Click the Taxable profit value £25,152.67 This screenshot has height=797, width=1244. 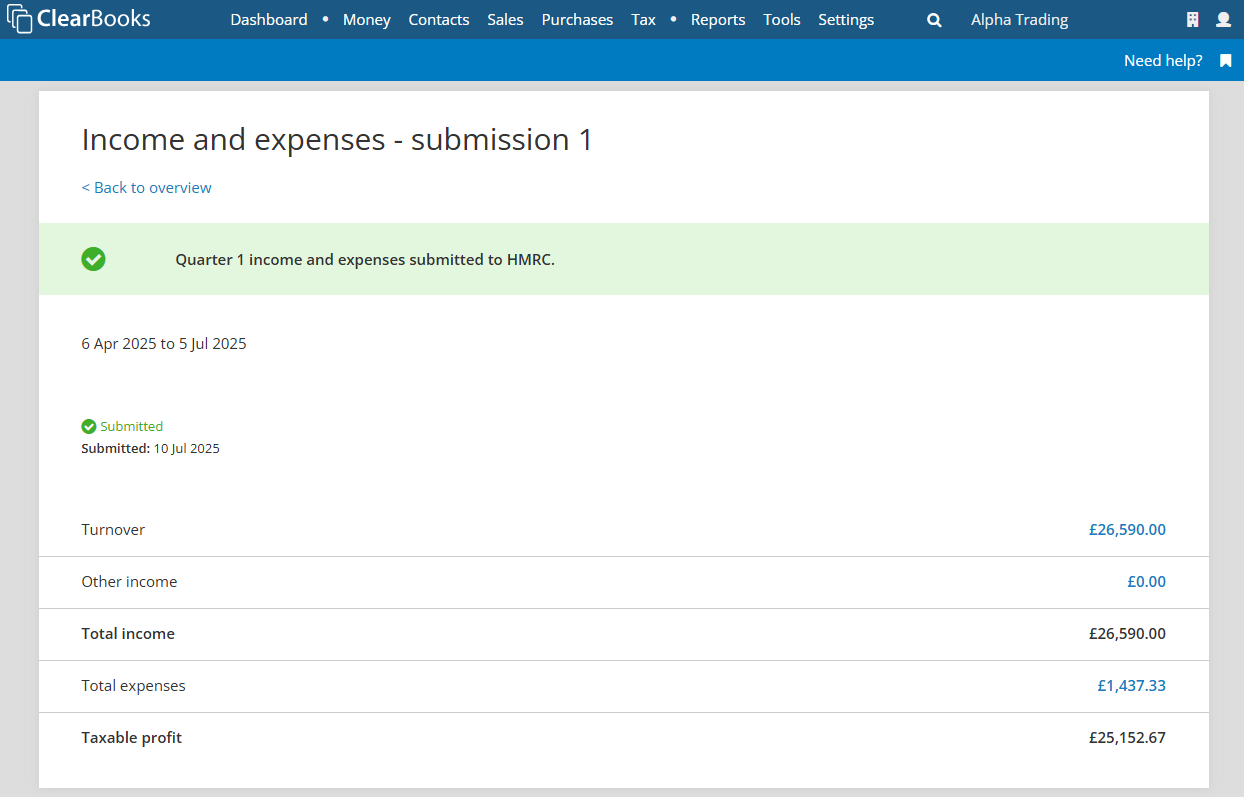click(1127, 738)
